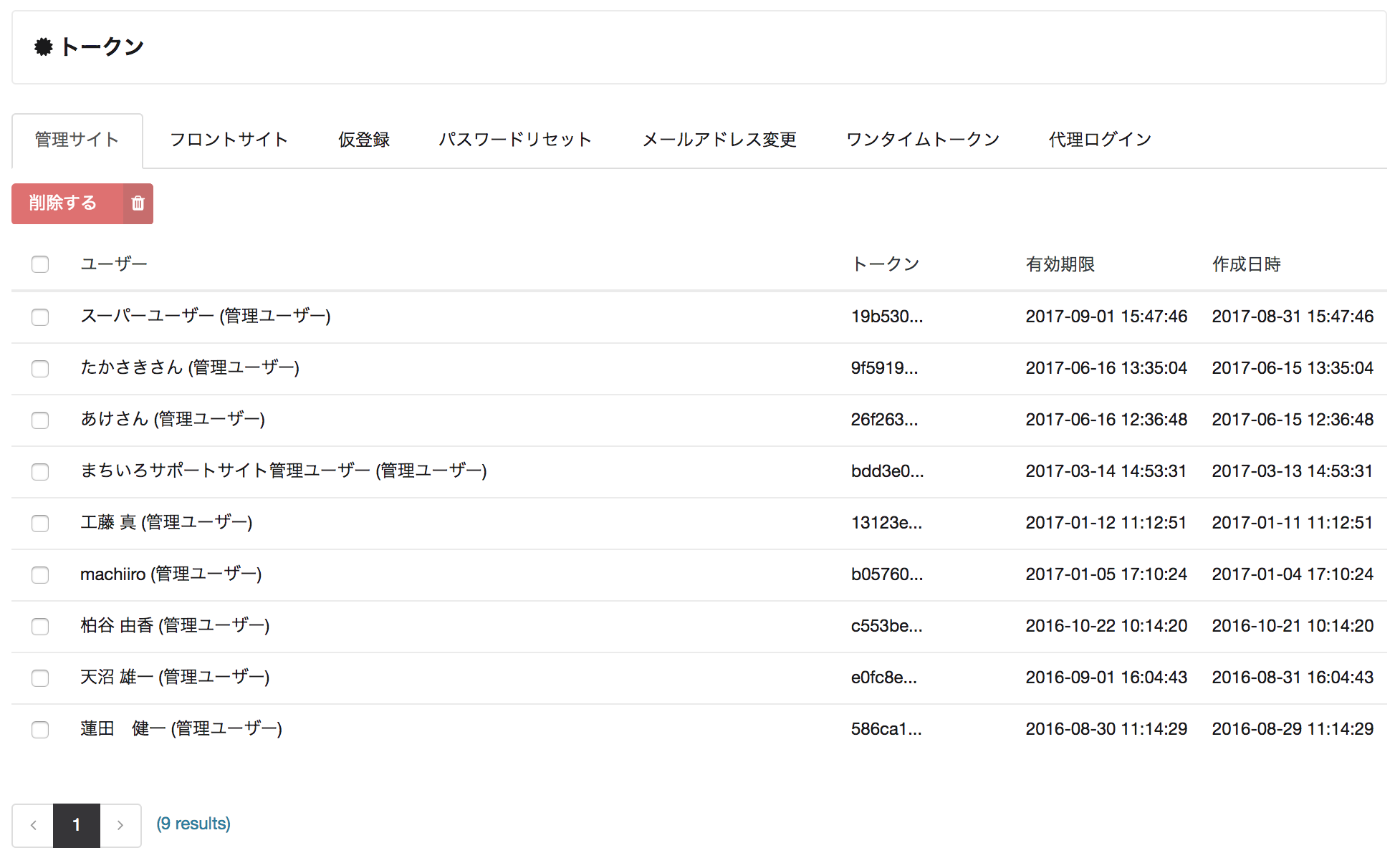The width and height of the screenshot is (1400, 858).
Task: Click created date 2017-01-11 11:12:51
Action: pyautogui.click(x=1293, y=523)
